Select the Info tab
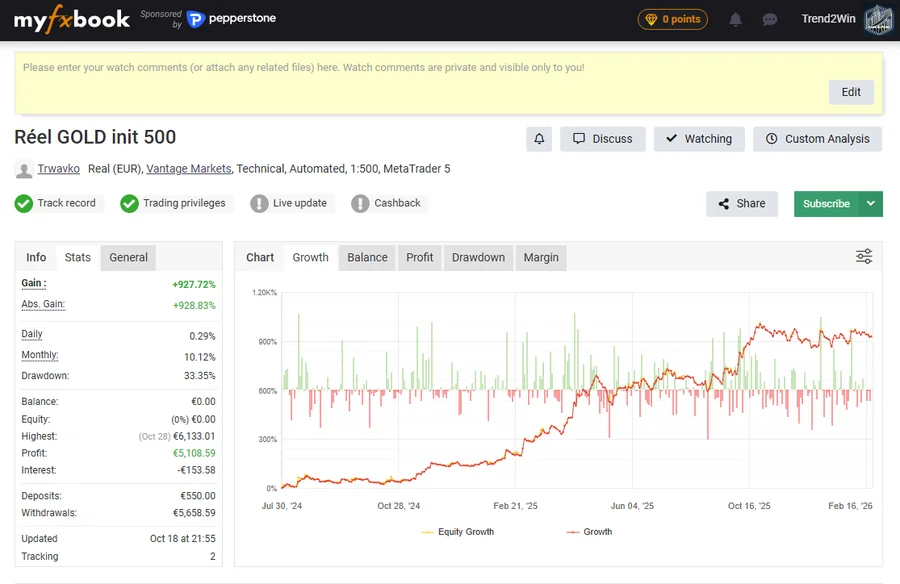900x584 pixels. coord(36,258)
